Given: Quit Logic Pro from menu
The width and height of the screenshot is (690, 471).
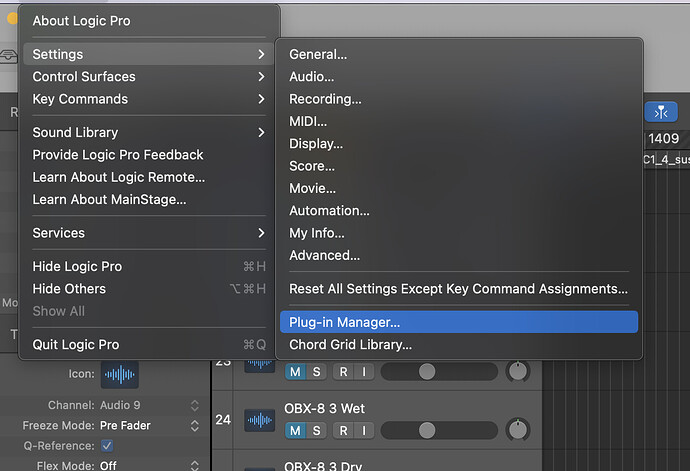Looking at the screenshot, I should click(x=149, y=344).
